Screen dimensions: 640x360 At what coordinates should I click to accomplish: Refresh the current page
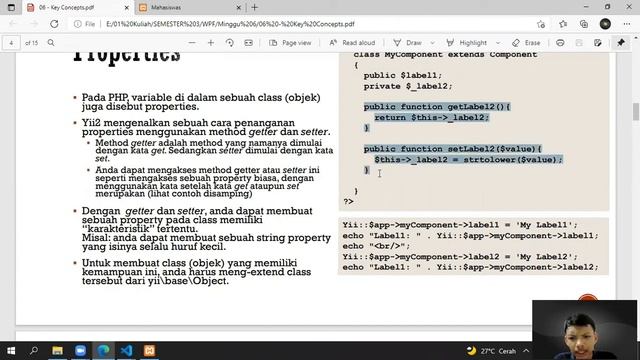click(x=54, y=24)
